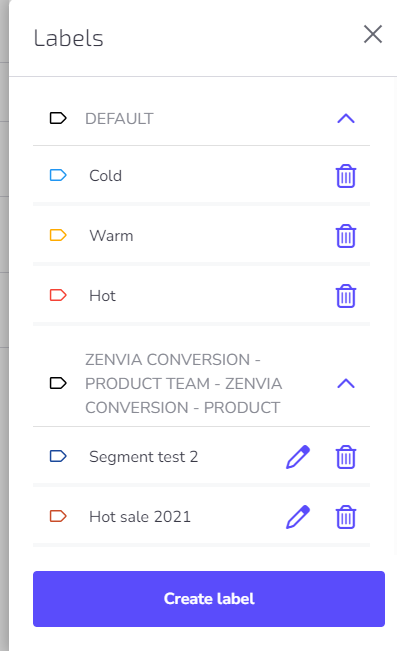The height and width of the screenshot is (651, 397).
Task: Click the Create label button
Action: coord(209,599)
